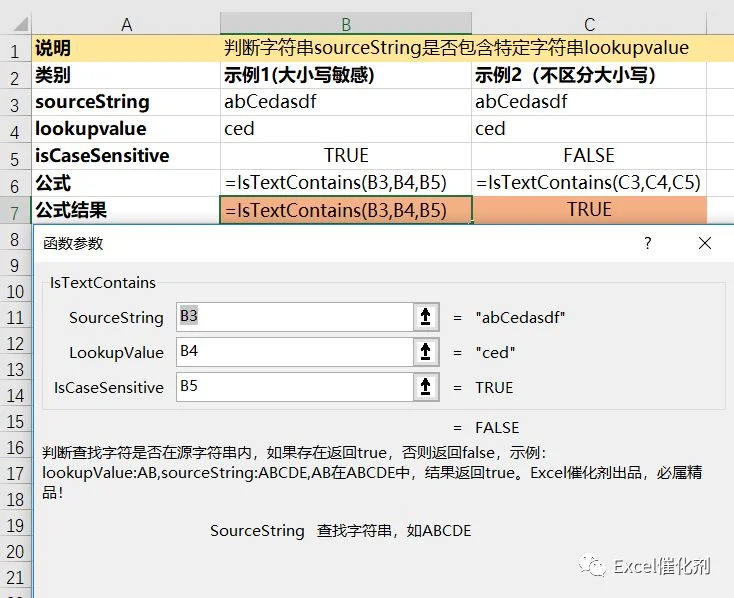This screenshot has width=734, height=598.
Task: Click cell A1 labeled 说明
Action: coord(126,48)
